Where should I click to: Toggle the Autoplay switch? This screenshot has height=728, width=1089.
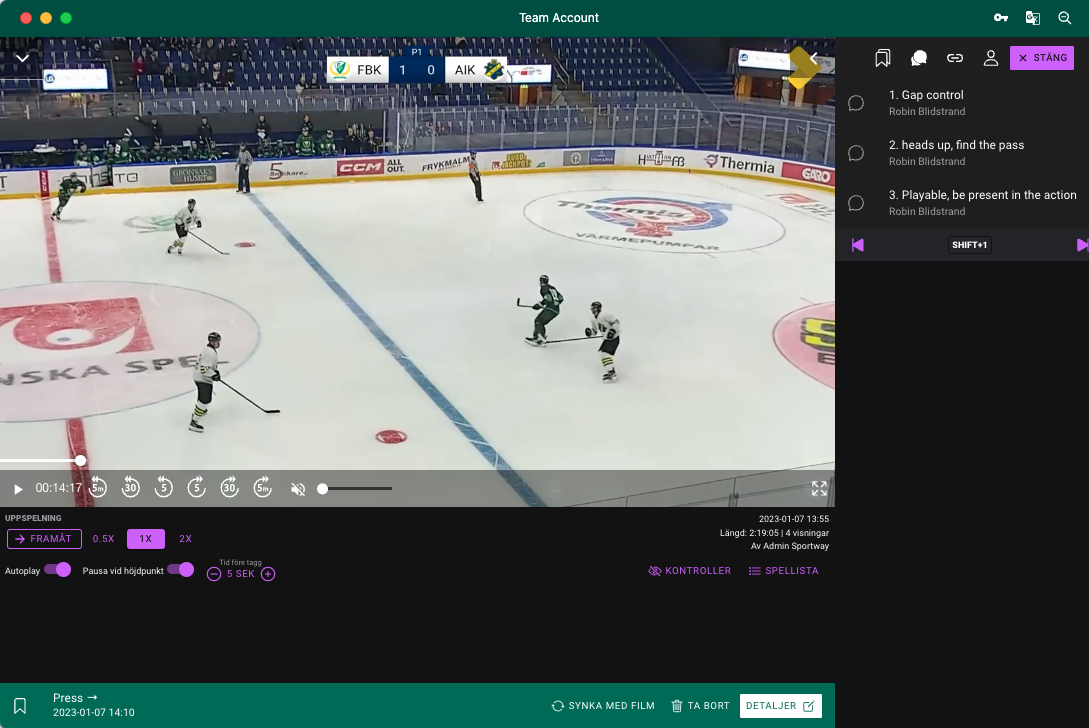click(x=58, y=569)
